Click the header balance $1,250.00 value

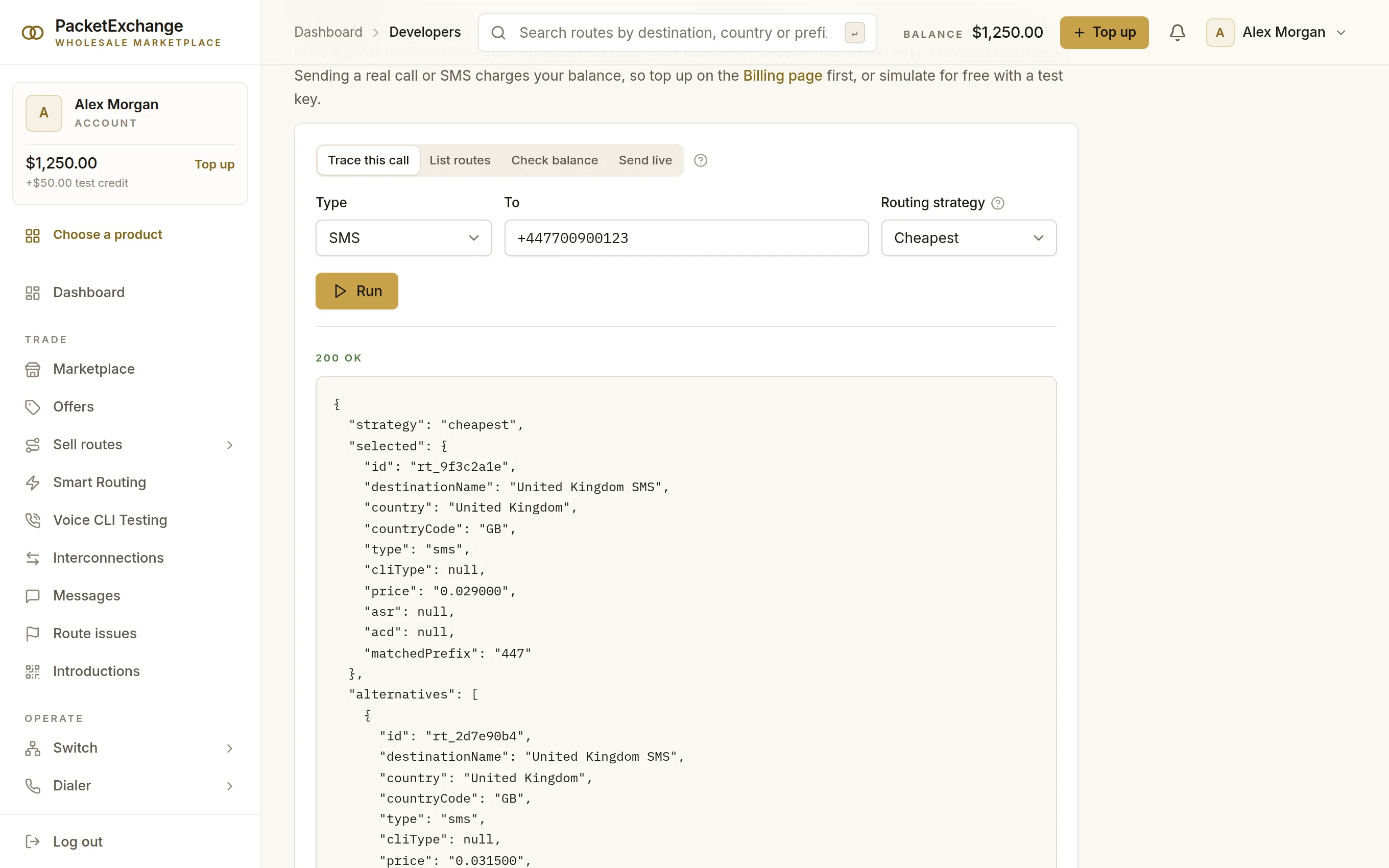(x=1008, y=33)
